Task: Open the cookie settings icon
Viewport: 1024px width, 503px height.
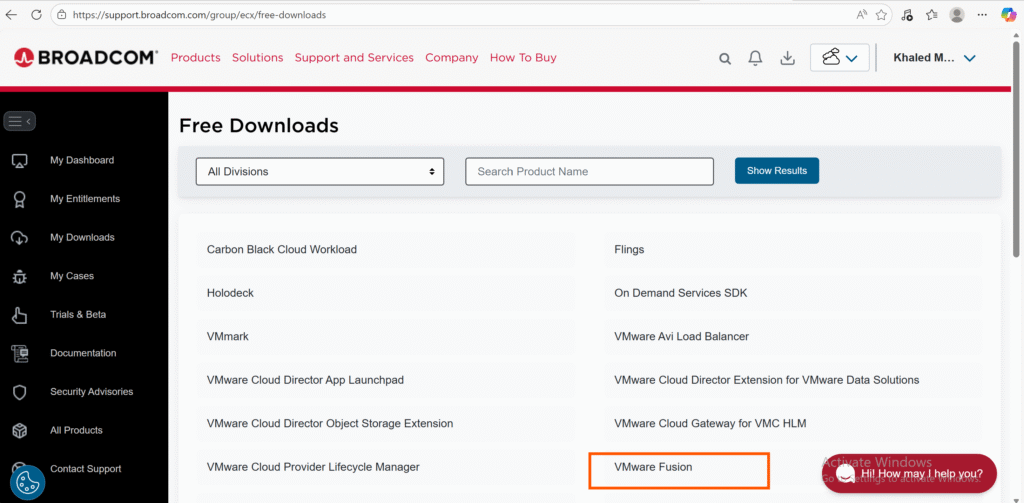Action: coord(27,481)
